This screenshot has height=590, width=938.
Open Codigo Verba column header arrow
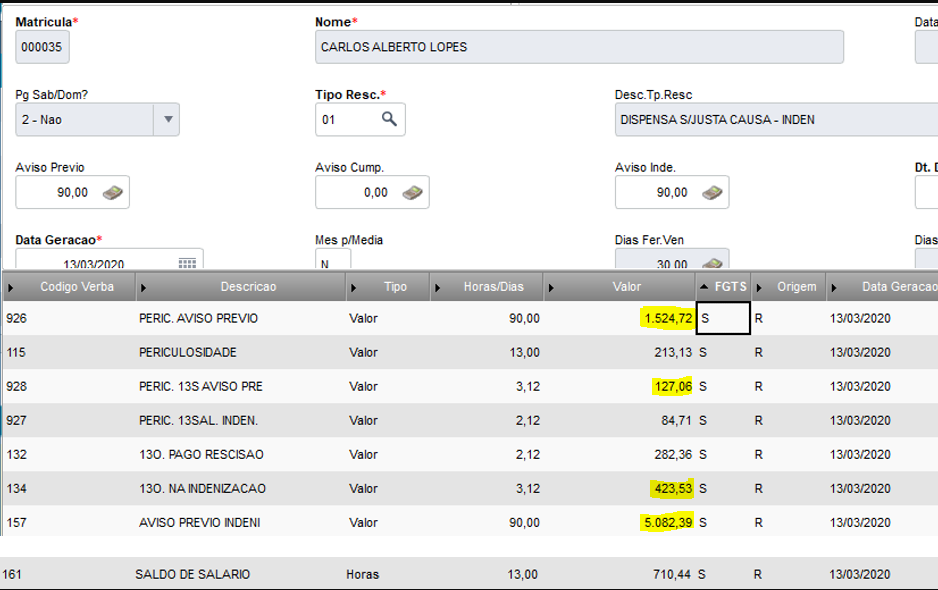coord(10,288)
